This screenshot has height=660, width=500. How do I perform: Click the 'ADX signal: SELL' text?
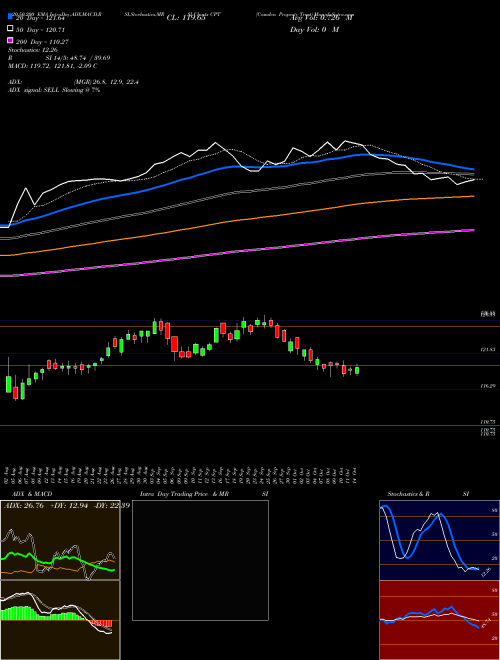coord(54,90)
